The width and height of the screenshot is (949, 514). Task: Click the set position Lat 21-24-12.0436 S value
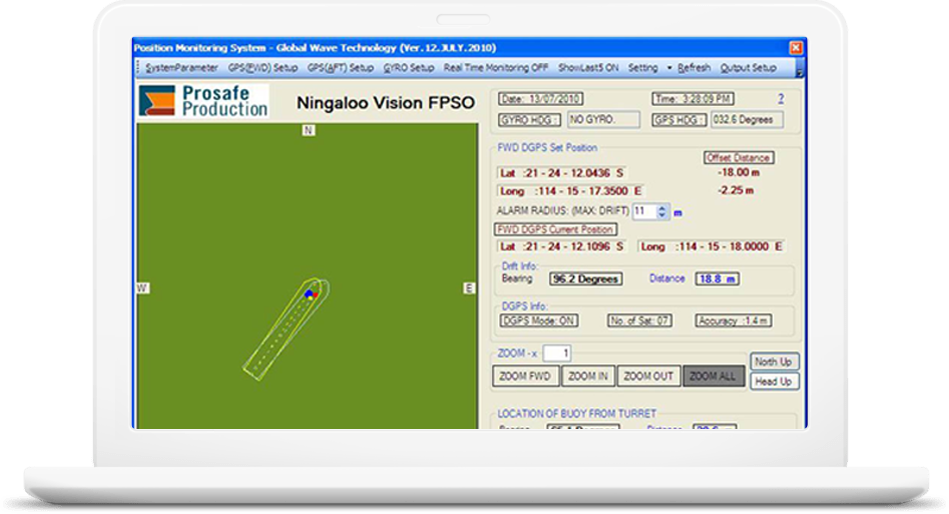562,174
